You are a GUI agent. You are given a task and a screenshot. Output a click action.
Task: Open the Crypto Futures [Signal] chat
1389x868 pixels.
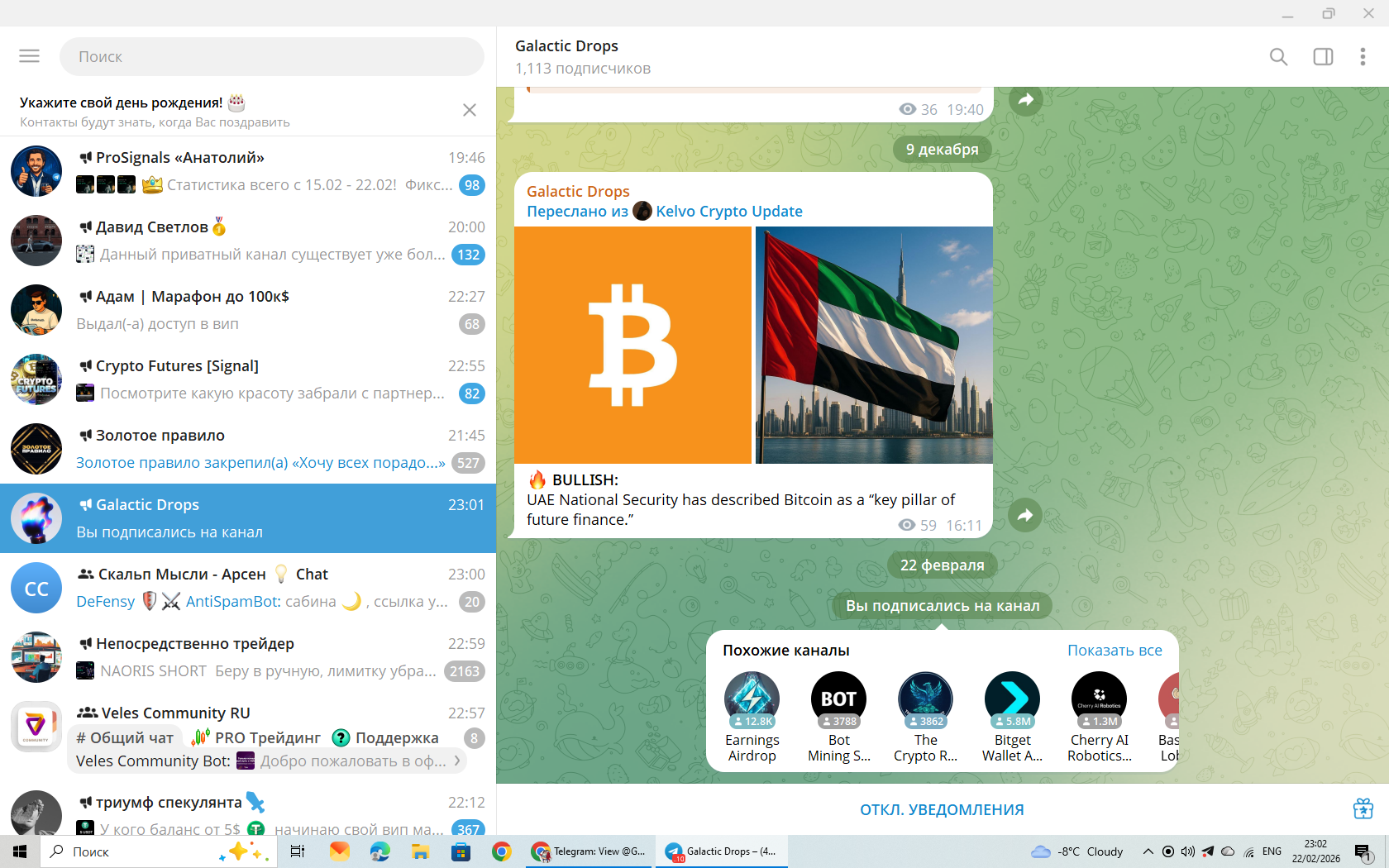[x=248, y=379]
